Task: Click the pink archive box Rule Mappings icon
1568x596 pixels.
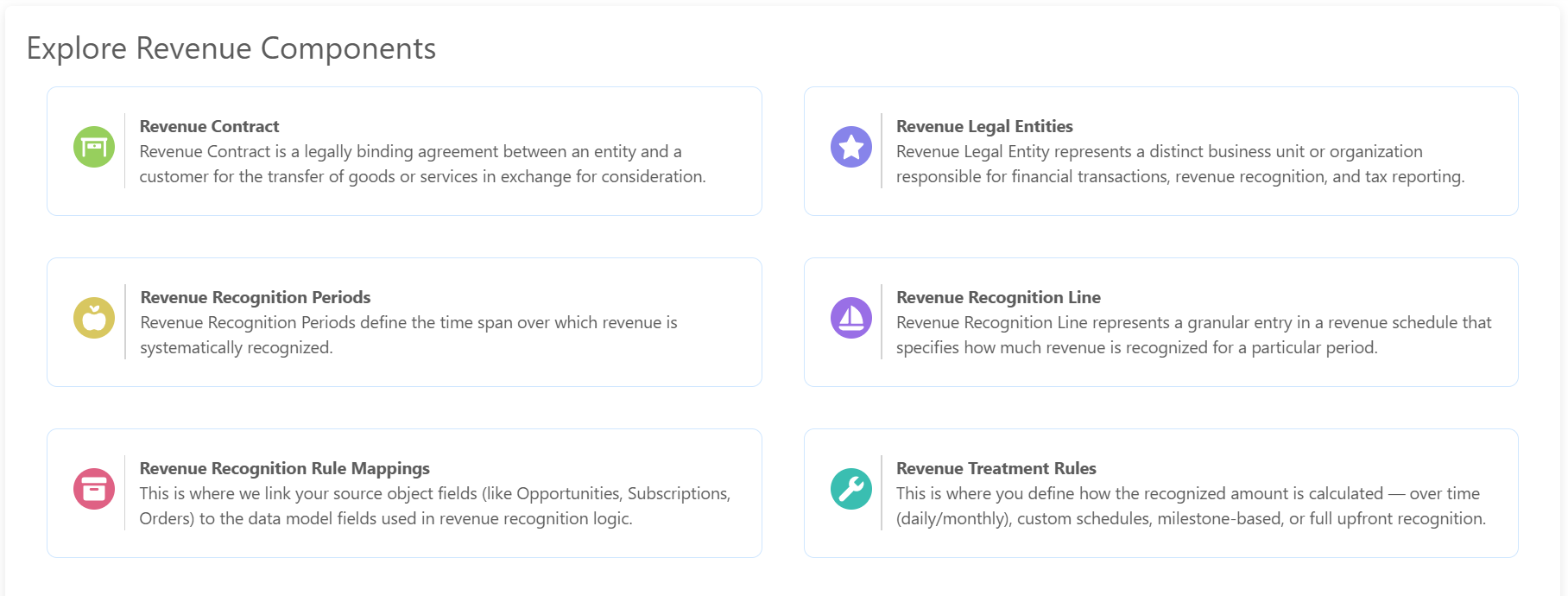Action: [94, 489]
